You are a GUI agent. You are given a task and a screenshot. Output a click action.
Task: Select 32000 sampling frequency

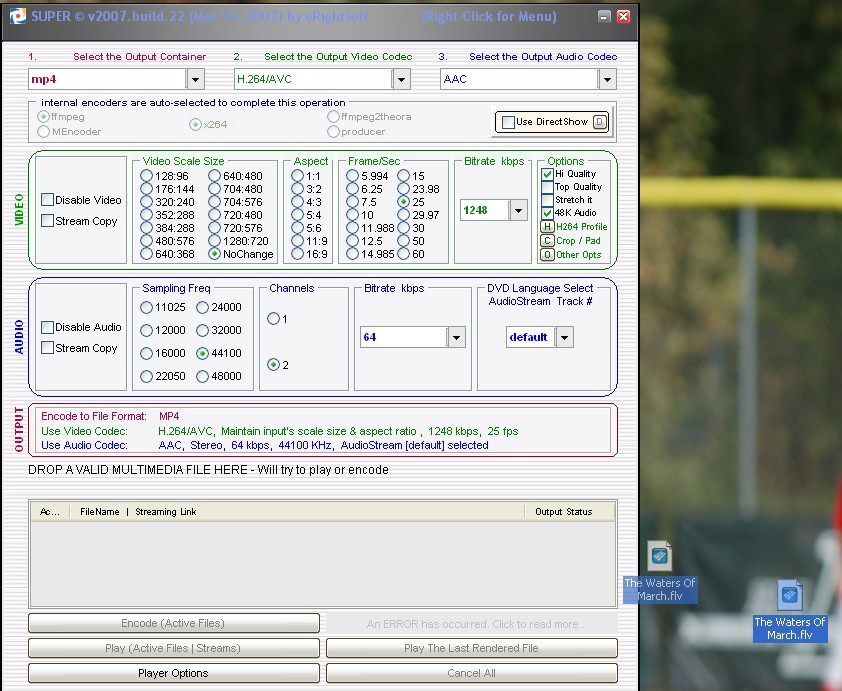pos(202,330)
